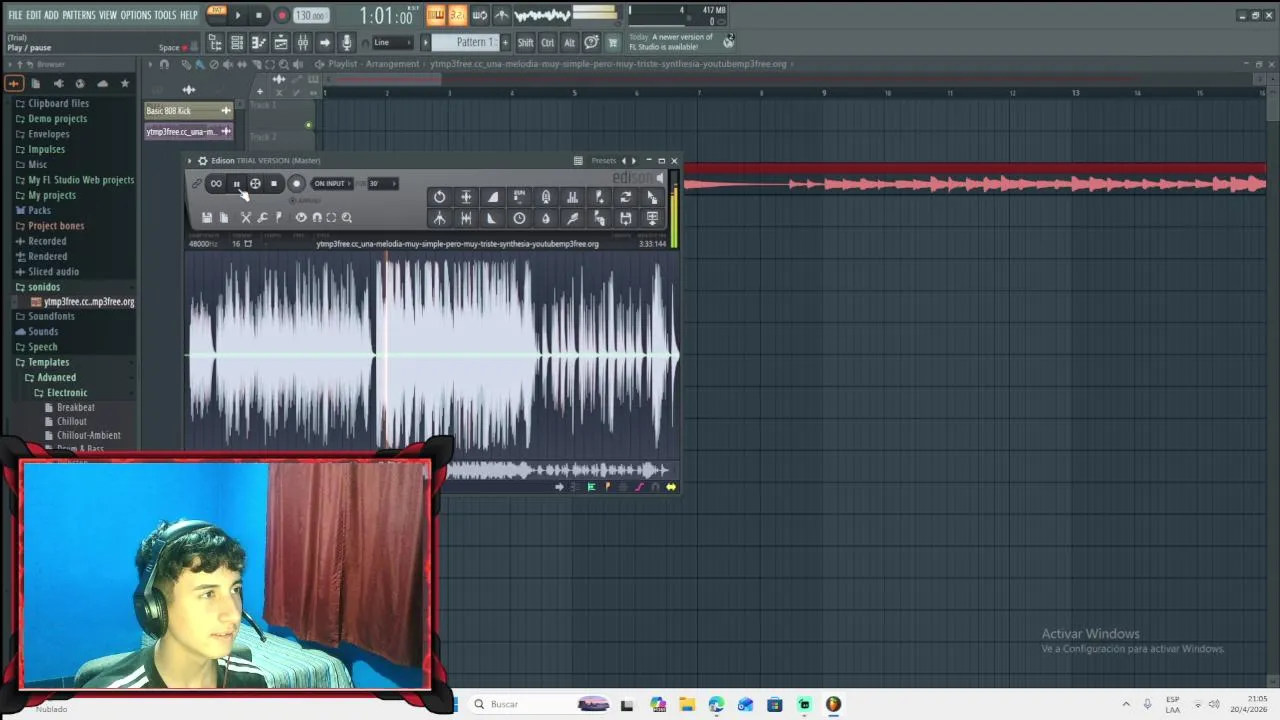Select the Browser starred favorites tab
Screen dimensions: 1280x720
125,84
